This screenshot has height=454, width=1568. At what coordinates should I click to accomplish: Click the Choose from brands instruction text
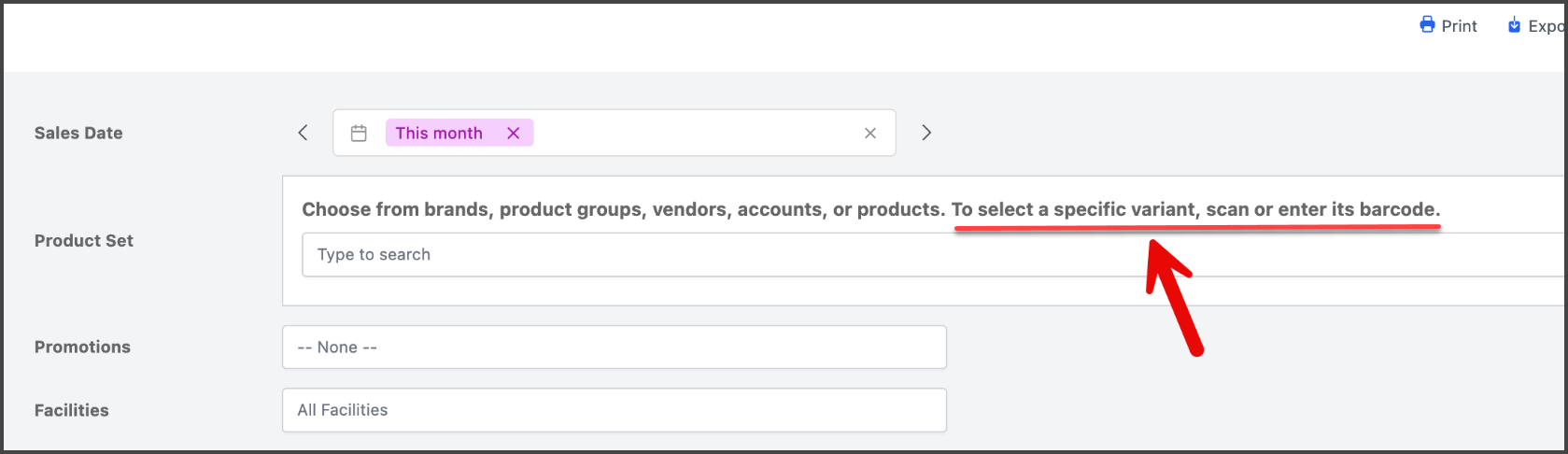point(623,209)
